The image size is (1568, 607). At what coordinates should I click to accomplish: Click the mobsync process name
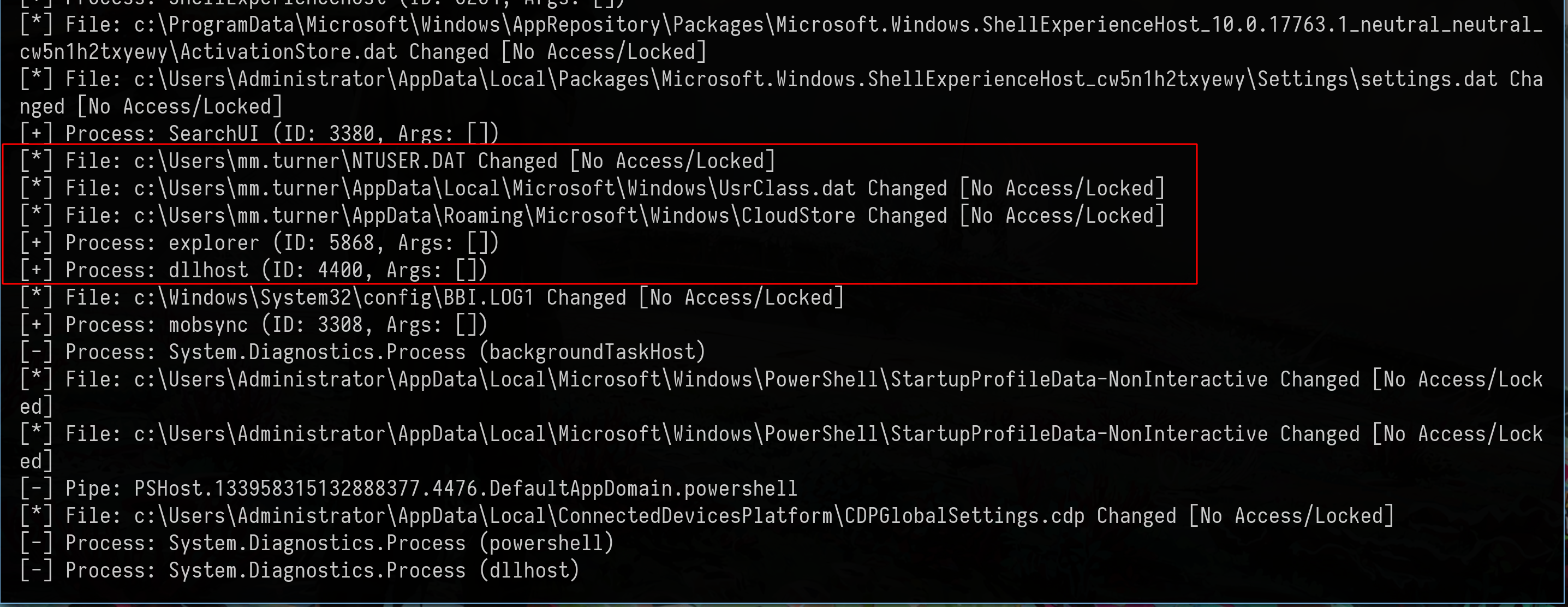pyautogui.click(x=208, y=325)
